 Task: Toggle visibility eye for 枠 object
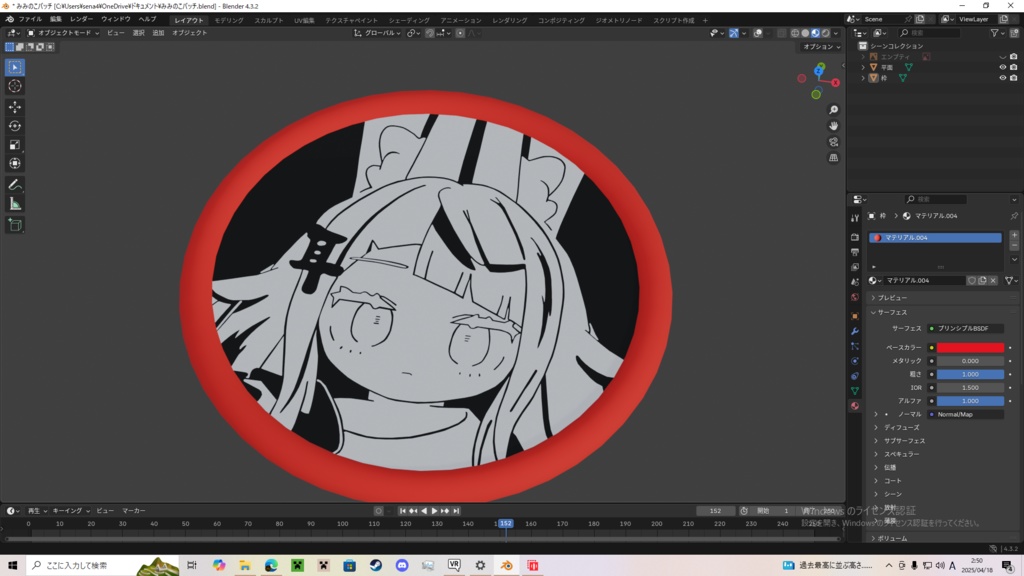(1002, 78)
